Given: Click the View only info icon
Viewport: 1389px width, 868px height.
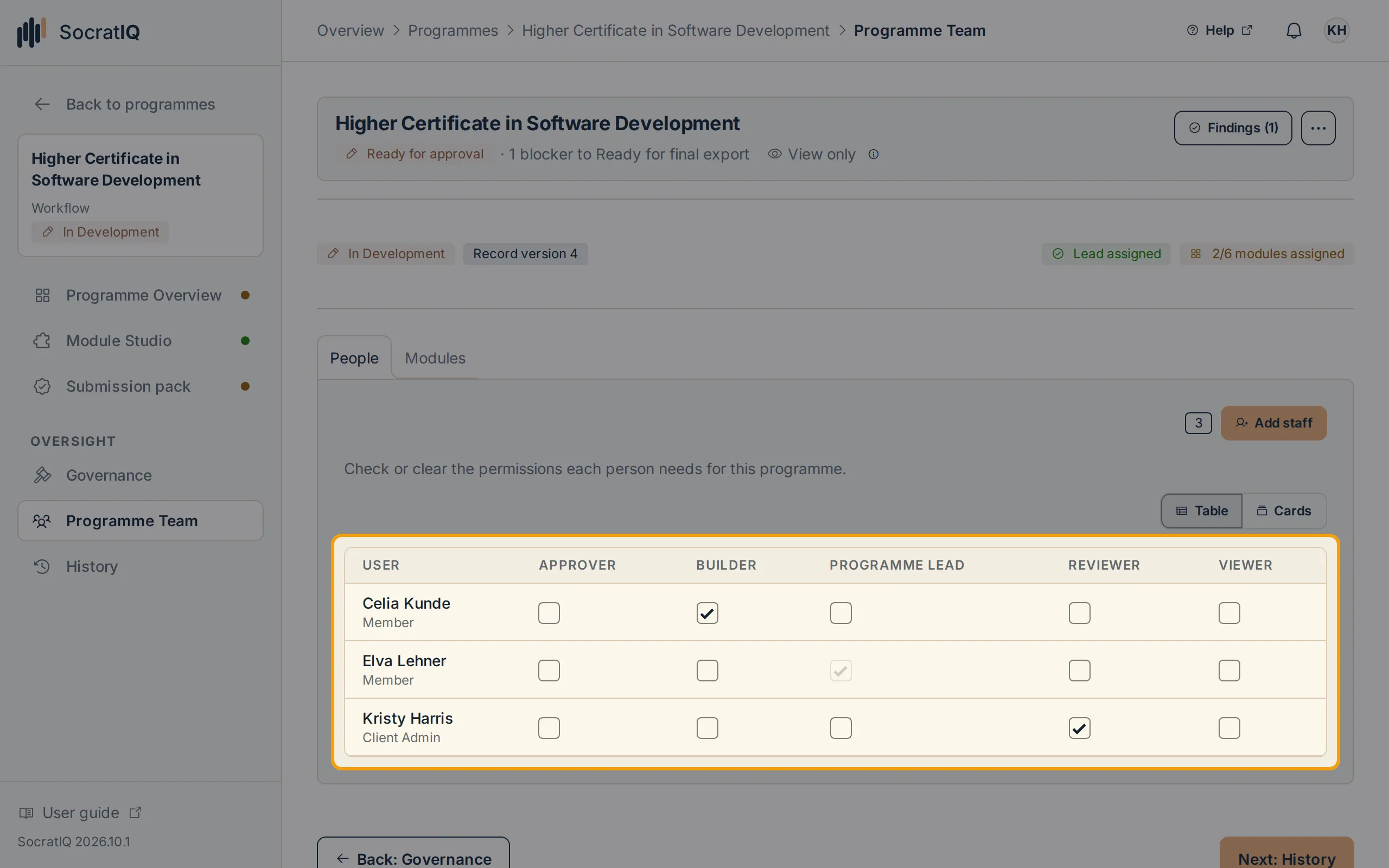Looking at the screenshot, I should coord(873,155).
